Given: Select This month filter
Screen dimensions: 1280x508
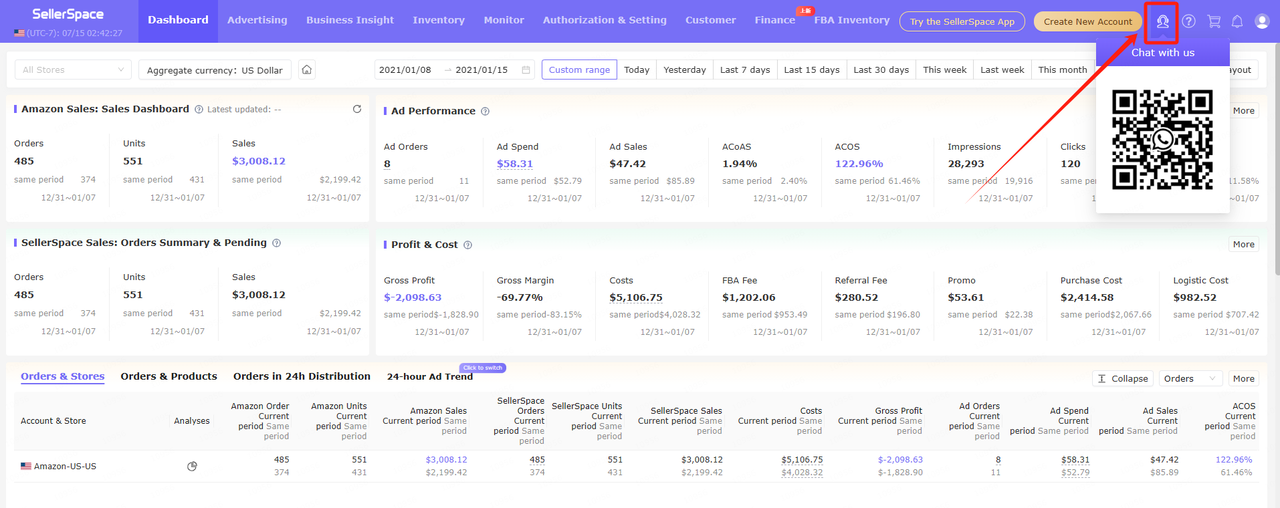Looking at the screenshot, I should [x=1062, y=70].
